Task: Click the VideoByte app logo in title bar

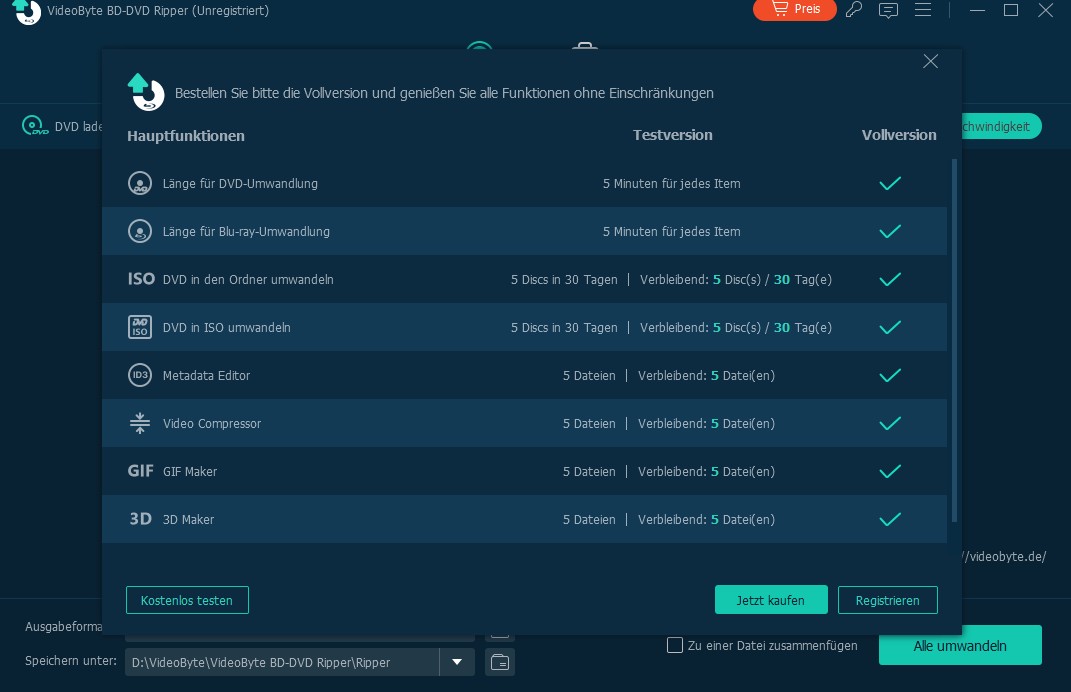Action: pos(27,11)
